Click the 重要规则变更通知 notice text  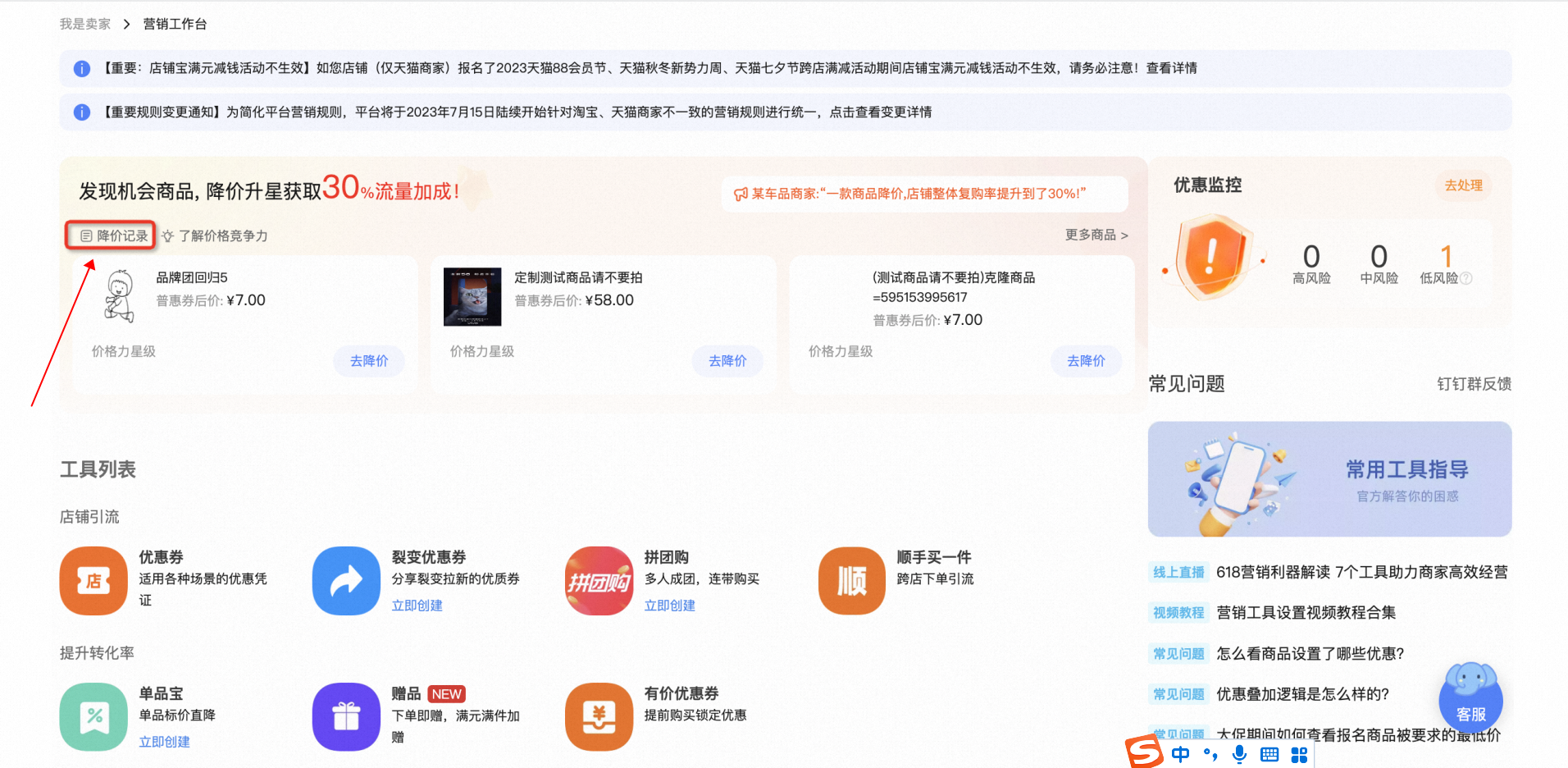pos(517,112)
